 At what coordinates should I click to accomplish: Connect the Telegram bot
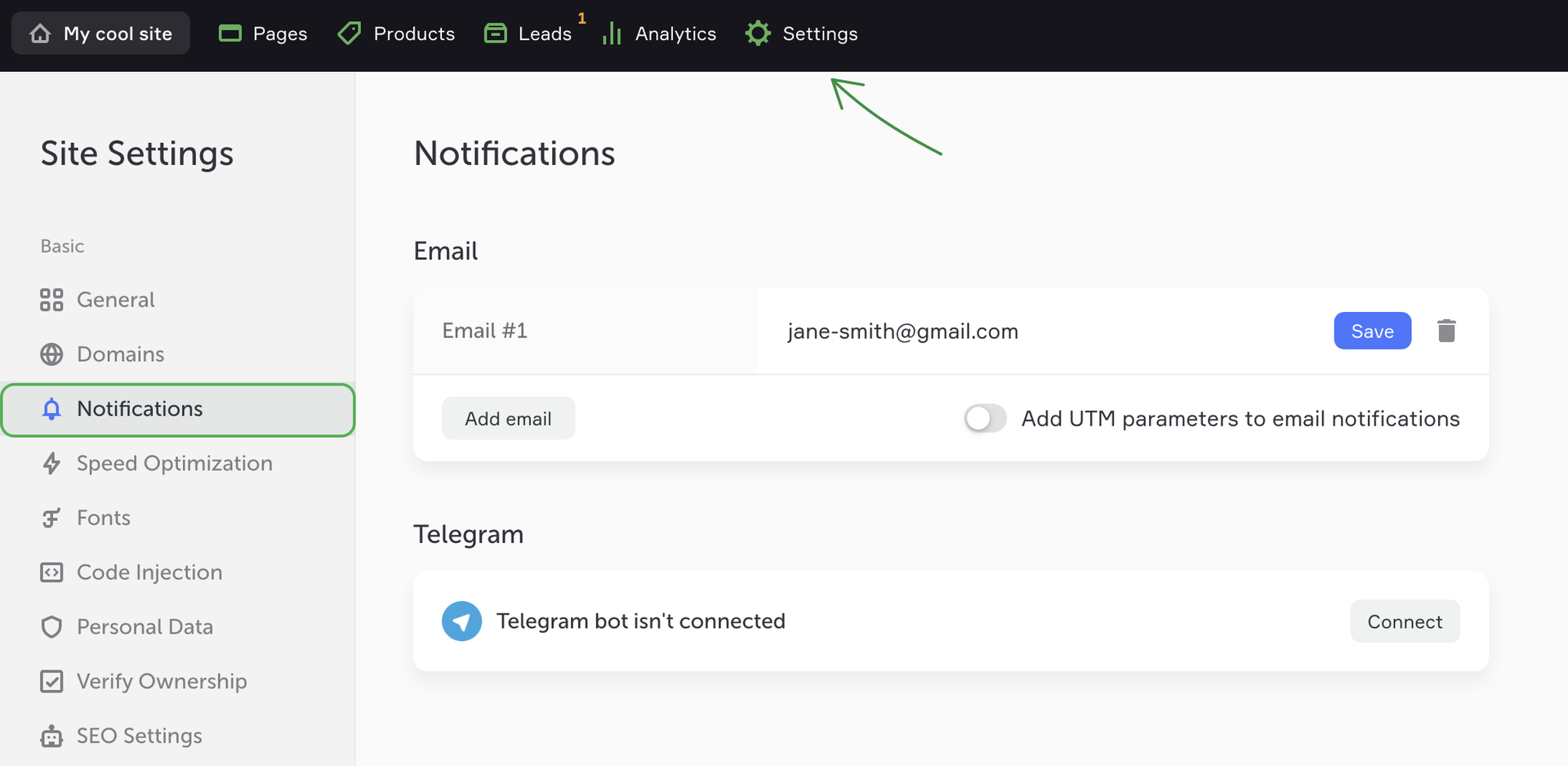1405,621
